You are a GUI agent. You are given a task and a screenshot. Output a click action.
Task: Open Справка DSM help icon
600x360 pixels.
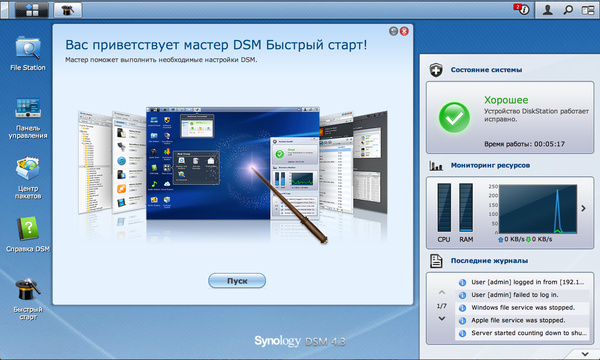(x=28, y=235)
